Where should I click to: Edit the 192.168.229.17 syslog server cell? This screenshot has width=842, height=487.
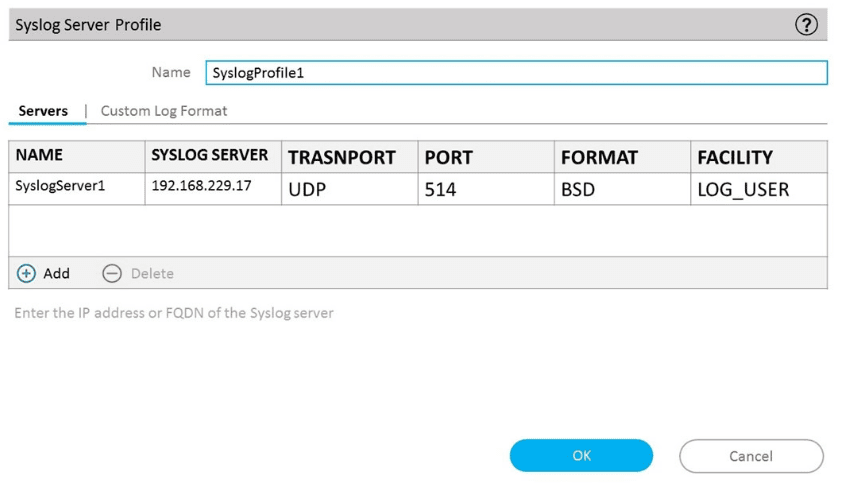213,188
